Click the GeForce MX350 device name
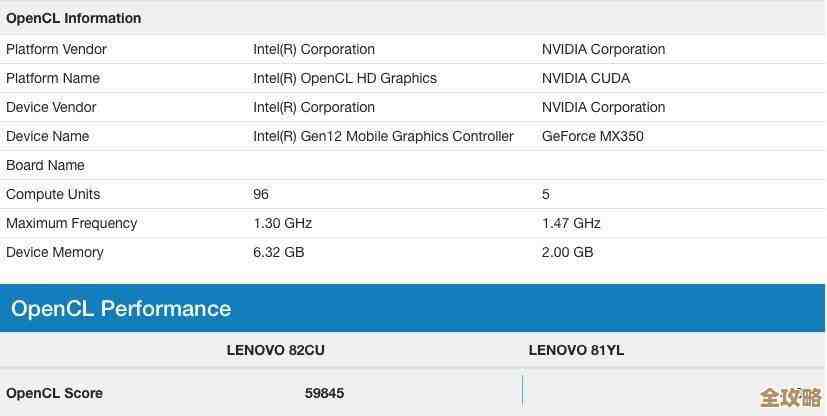827x416 pixels. click(x=593, y=136)
